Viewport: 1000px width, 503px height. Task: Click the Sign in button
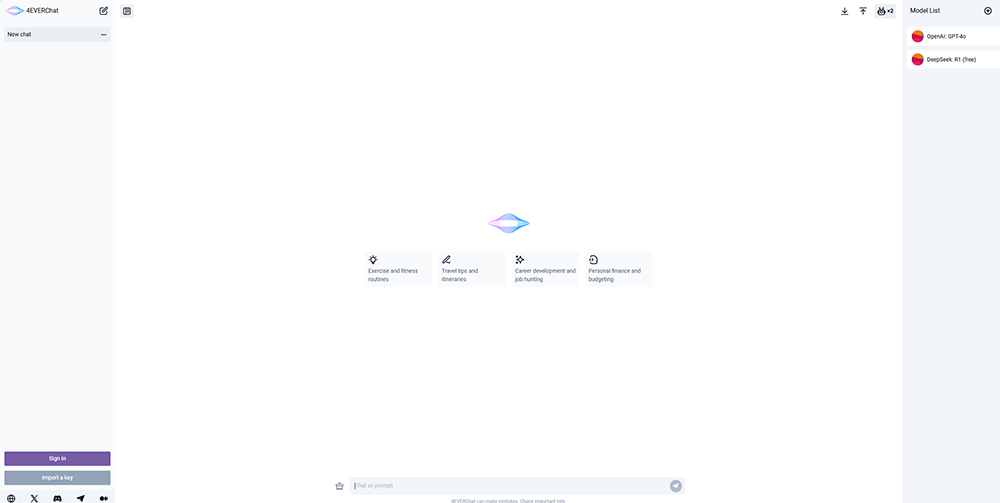click(57, 458)
